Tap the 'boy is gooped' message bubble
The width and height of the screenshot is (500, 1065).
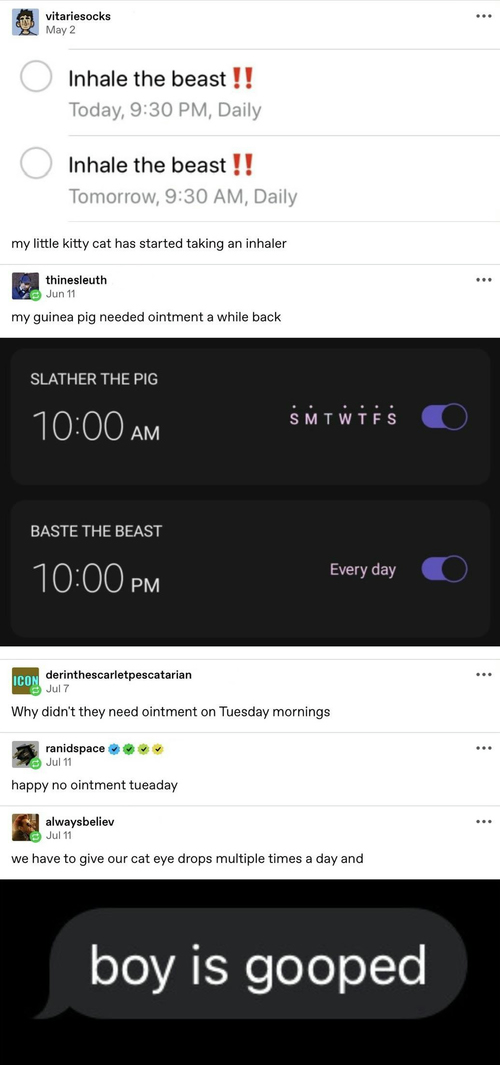(x=257, y=964)
